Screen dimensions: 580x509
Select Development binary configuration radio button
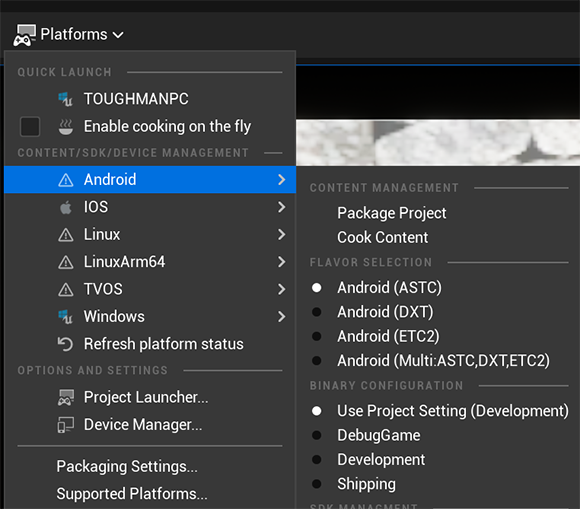pos(317,460)
